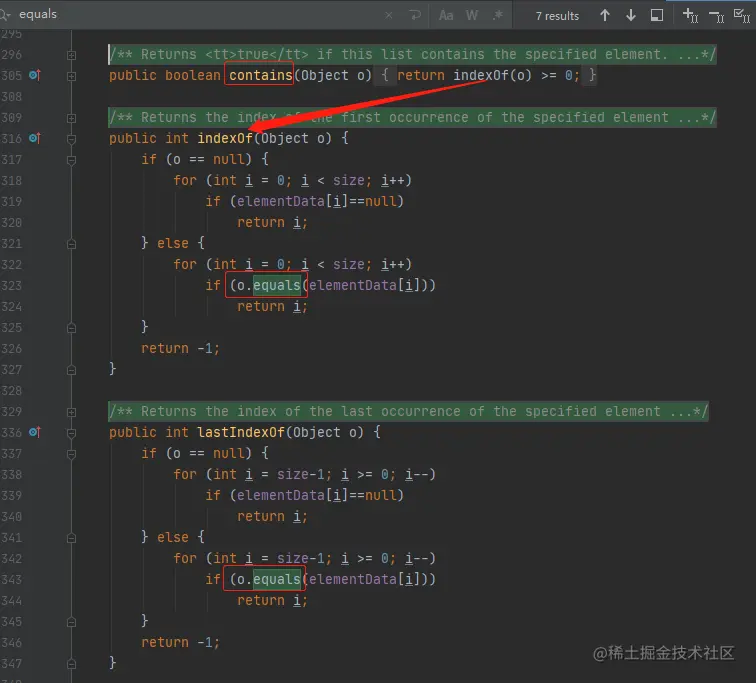Go to previous occurrence with up arrow
This screenshot has width=756, height=683.
[x=605, y=15]
